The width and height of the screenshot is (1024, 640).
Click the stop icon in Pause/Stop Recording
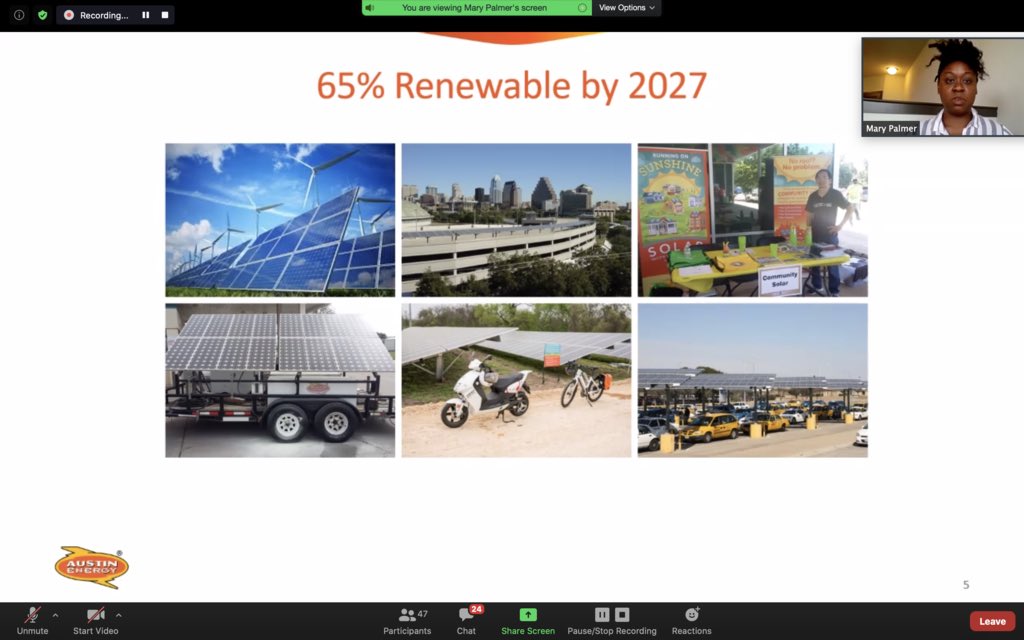(x=622, y=615)
